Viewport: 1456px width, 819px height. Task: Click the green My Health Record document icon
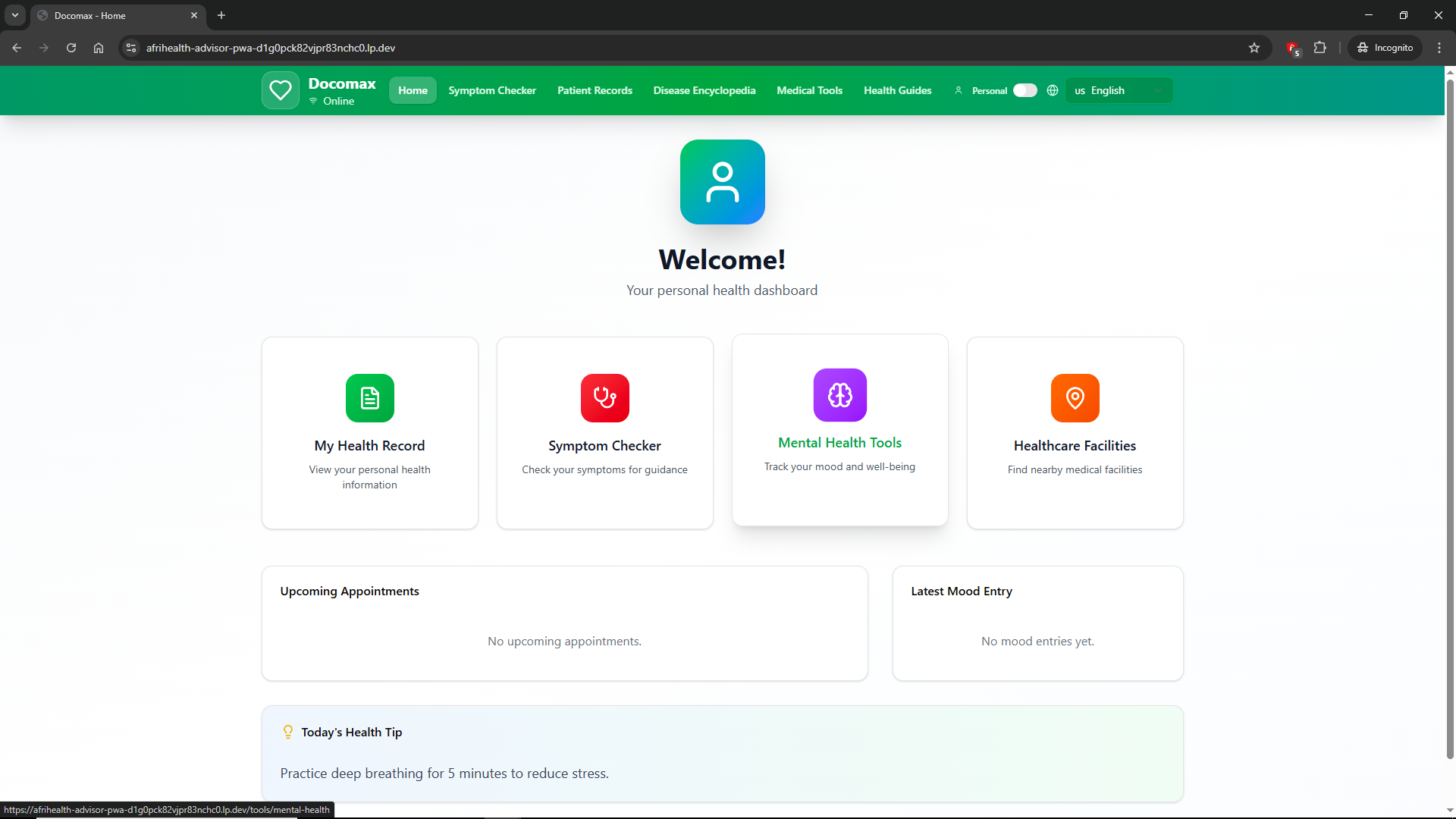point(369,398)
